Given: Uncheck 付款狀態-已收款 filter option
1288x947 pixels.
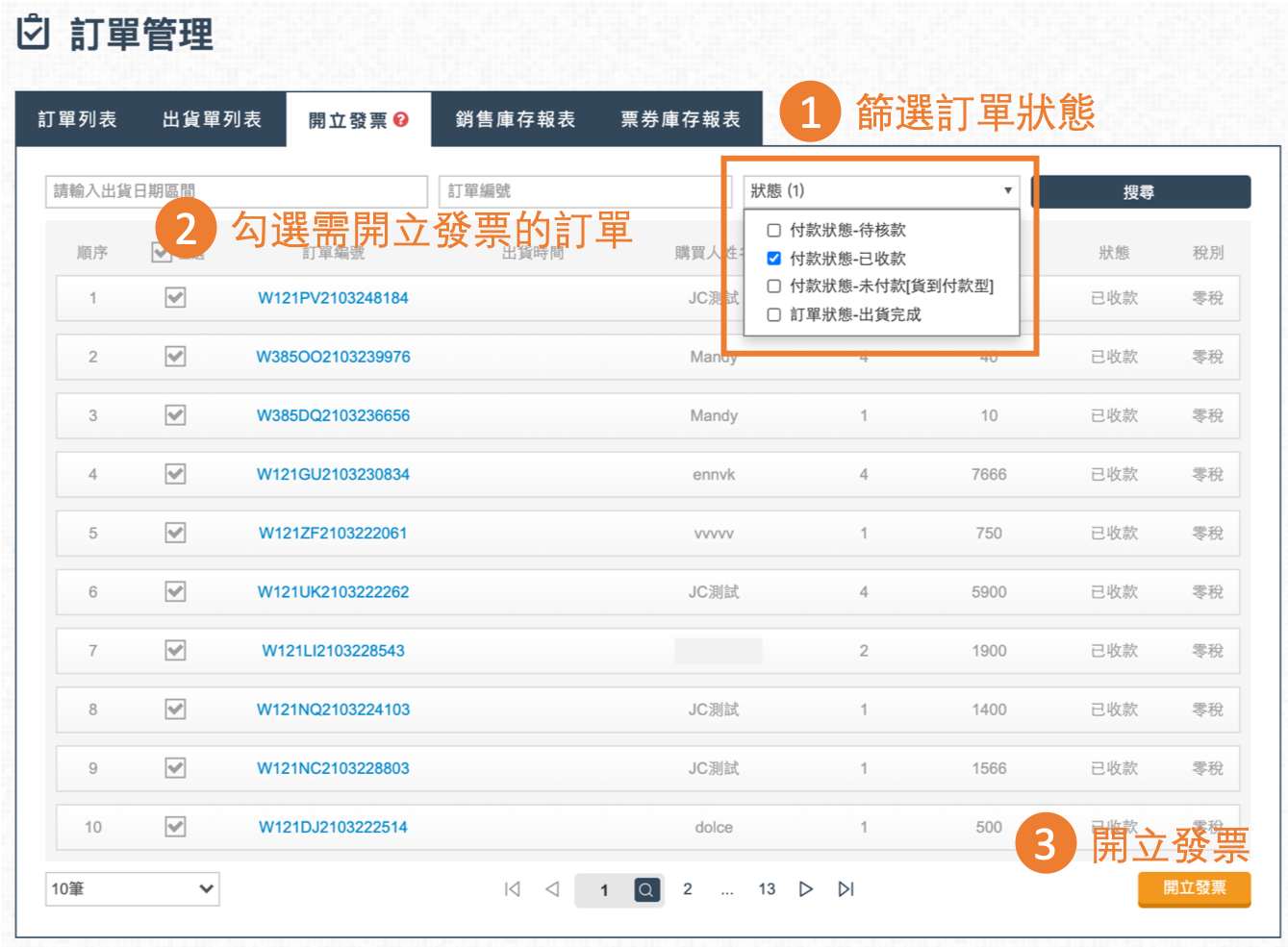Looking at the screenshot, I should pyautogui.click(x=773, y=259).
